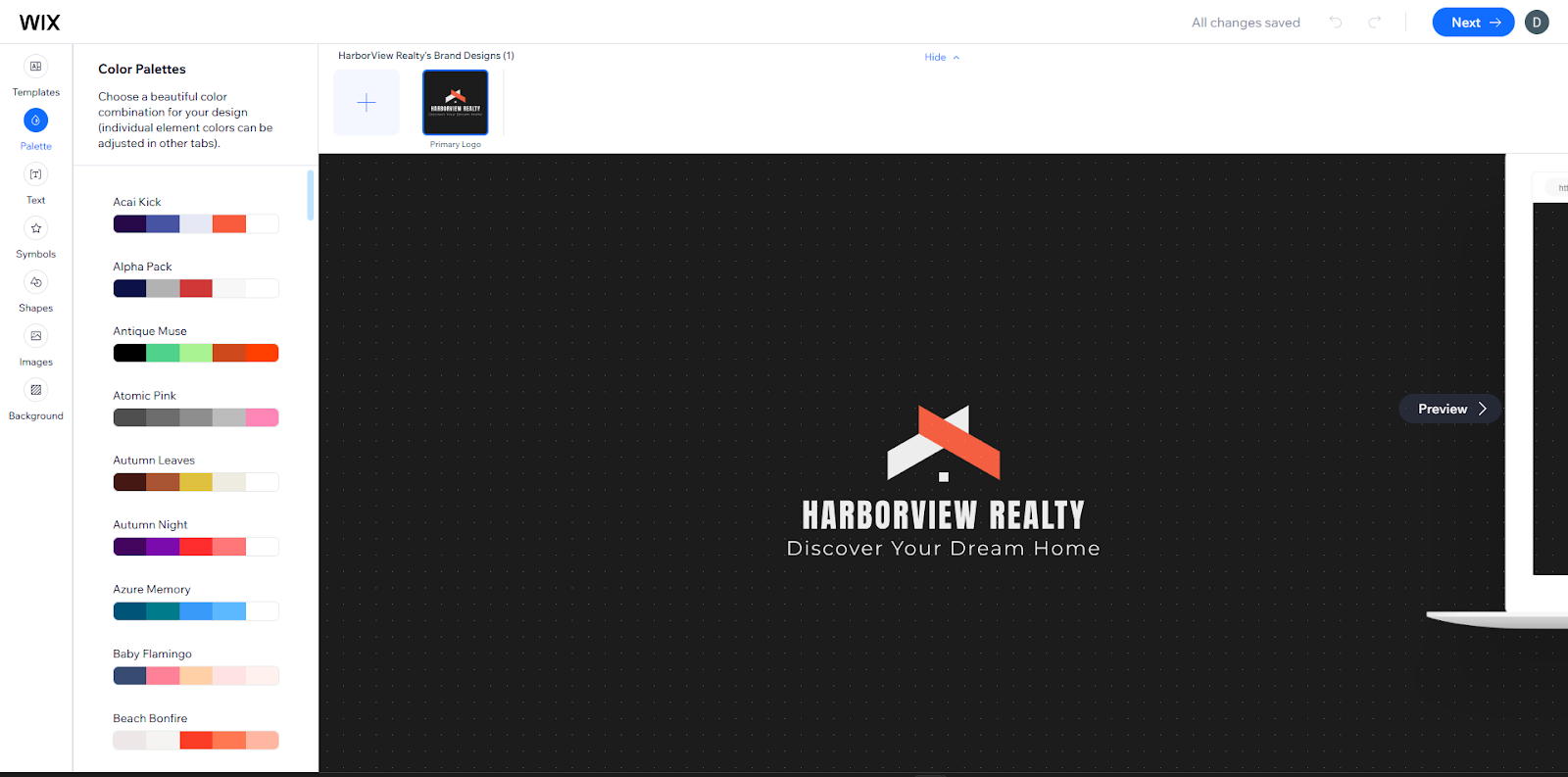This screenshot has height=777, width=1568.
Task: Click the redo arrow icon
Action: tap(1375, 22)
